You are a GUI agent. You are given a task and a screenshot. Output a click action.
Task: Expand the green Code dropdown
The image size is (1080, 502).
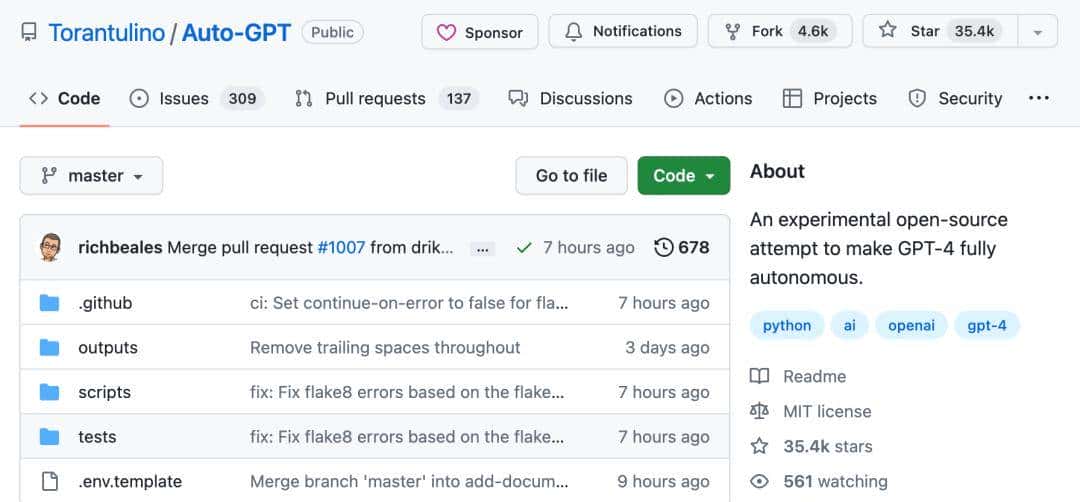[x=684, y=176]
